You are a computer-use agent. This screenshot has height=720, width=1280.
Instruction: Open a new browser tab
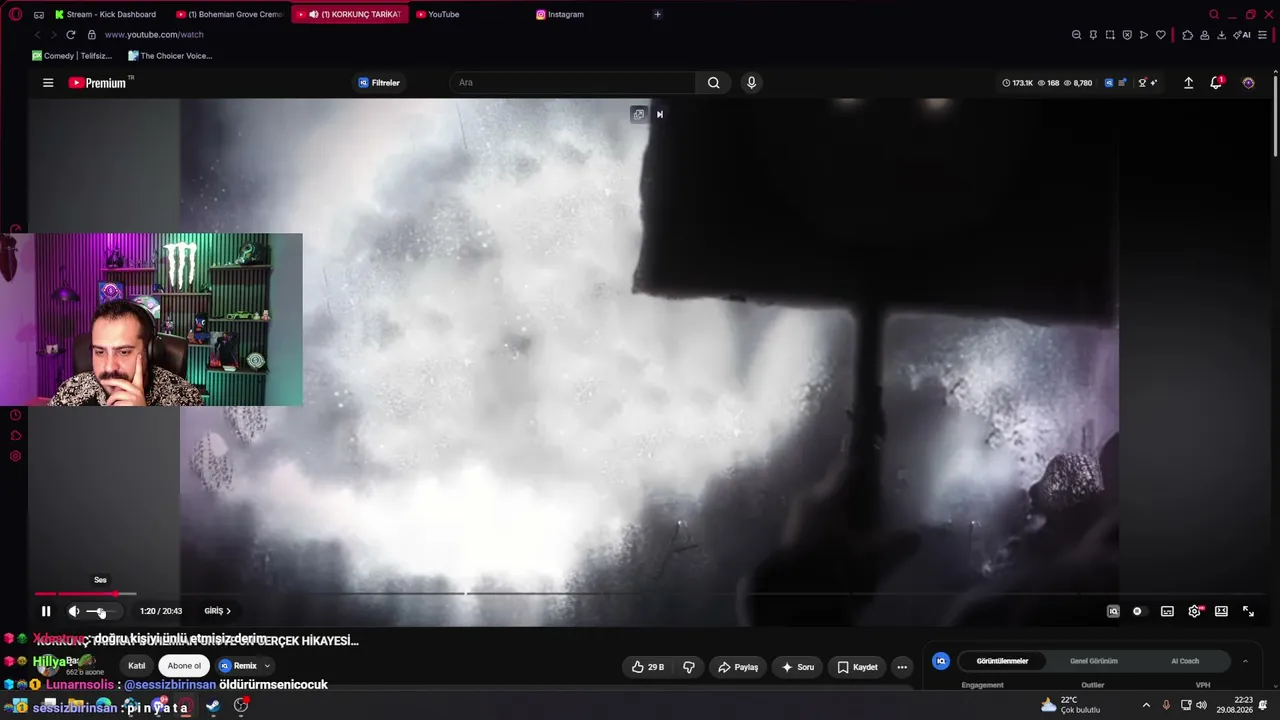pos(657,15)
